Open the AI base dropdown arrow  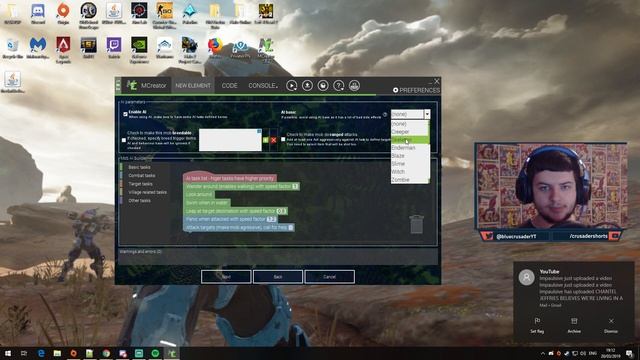coord(427,114)
